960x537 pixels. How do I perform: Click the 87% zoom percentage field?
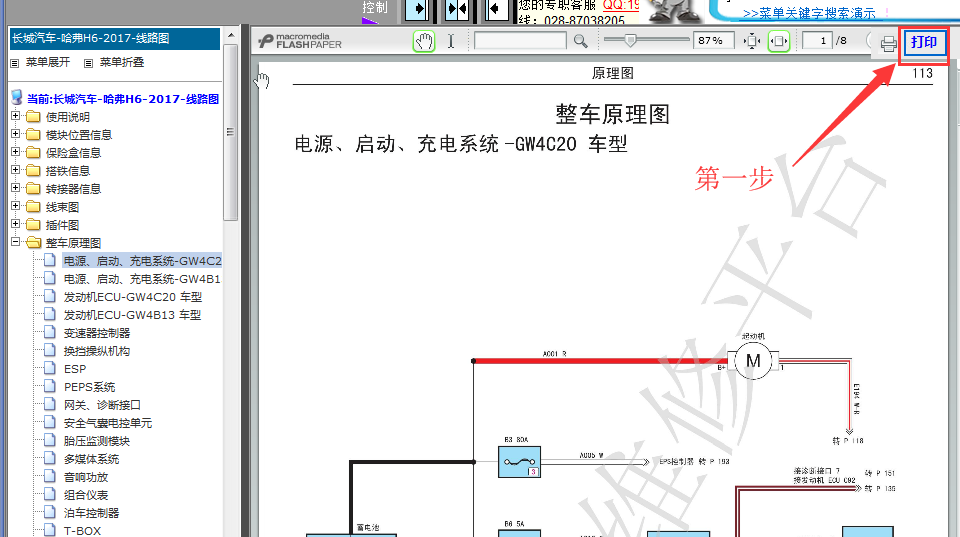point(713,41)
